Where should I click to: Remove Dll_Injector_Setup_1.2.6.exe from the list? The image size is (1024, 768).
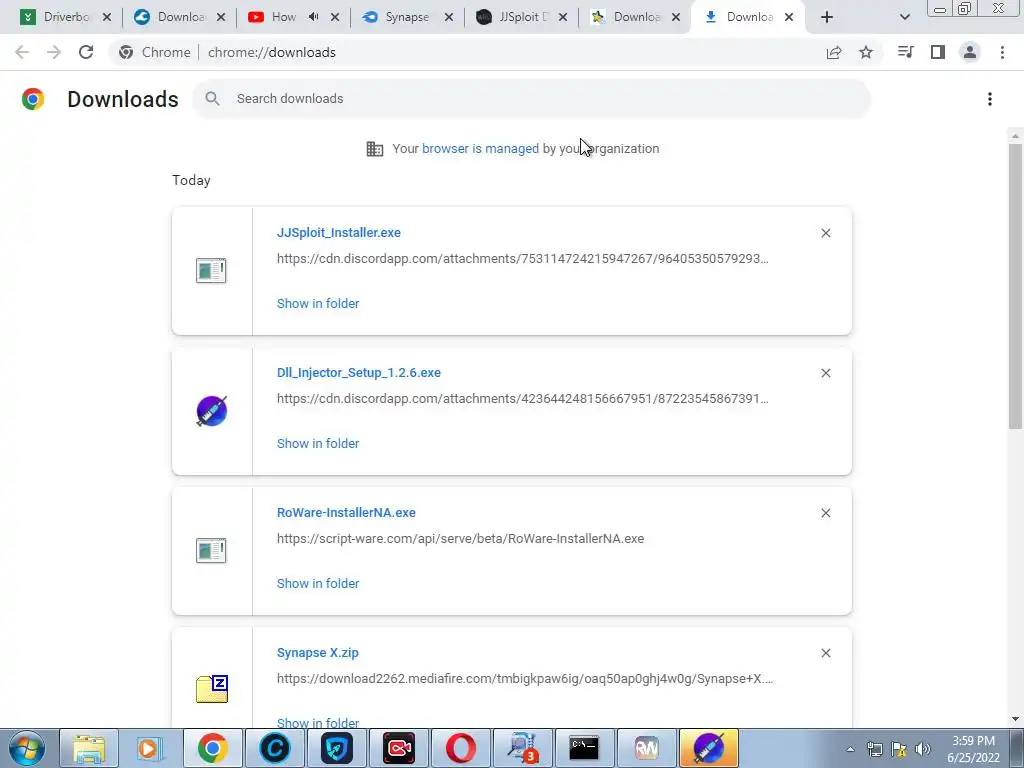coord(825,373)
